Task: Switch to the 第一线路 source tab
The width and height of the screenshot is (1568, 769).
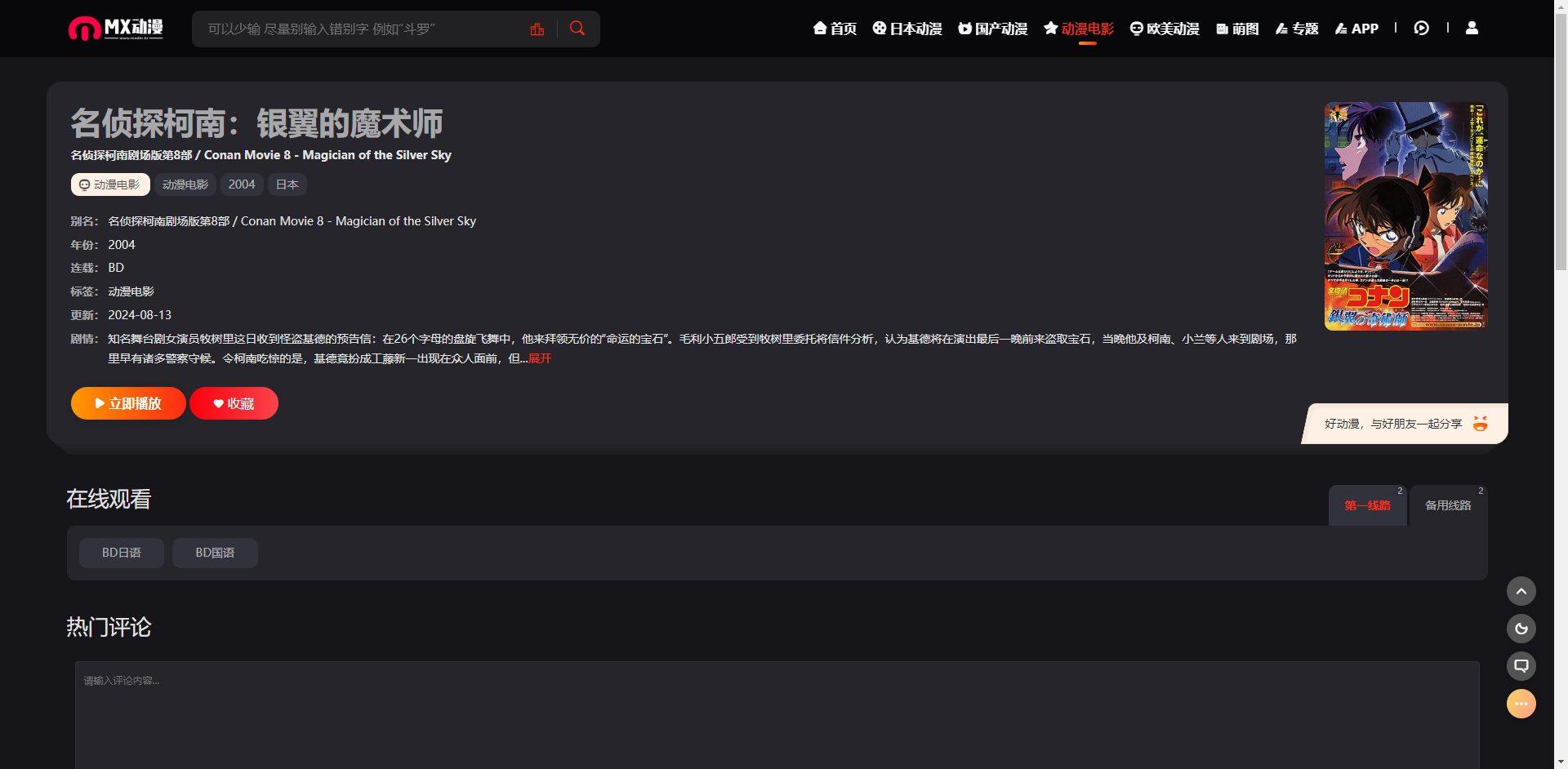Action: [x=1367, y=506]
